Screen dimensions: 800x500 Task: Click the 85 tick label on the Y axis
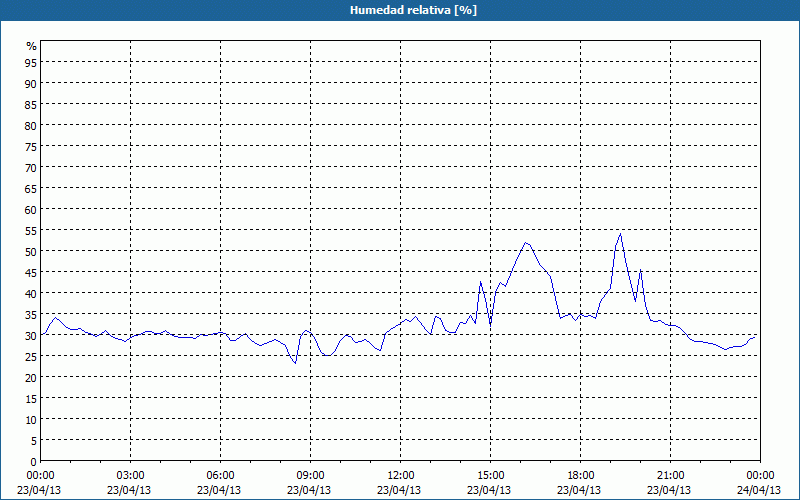31,104
